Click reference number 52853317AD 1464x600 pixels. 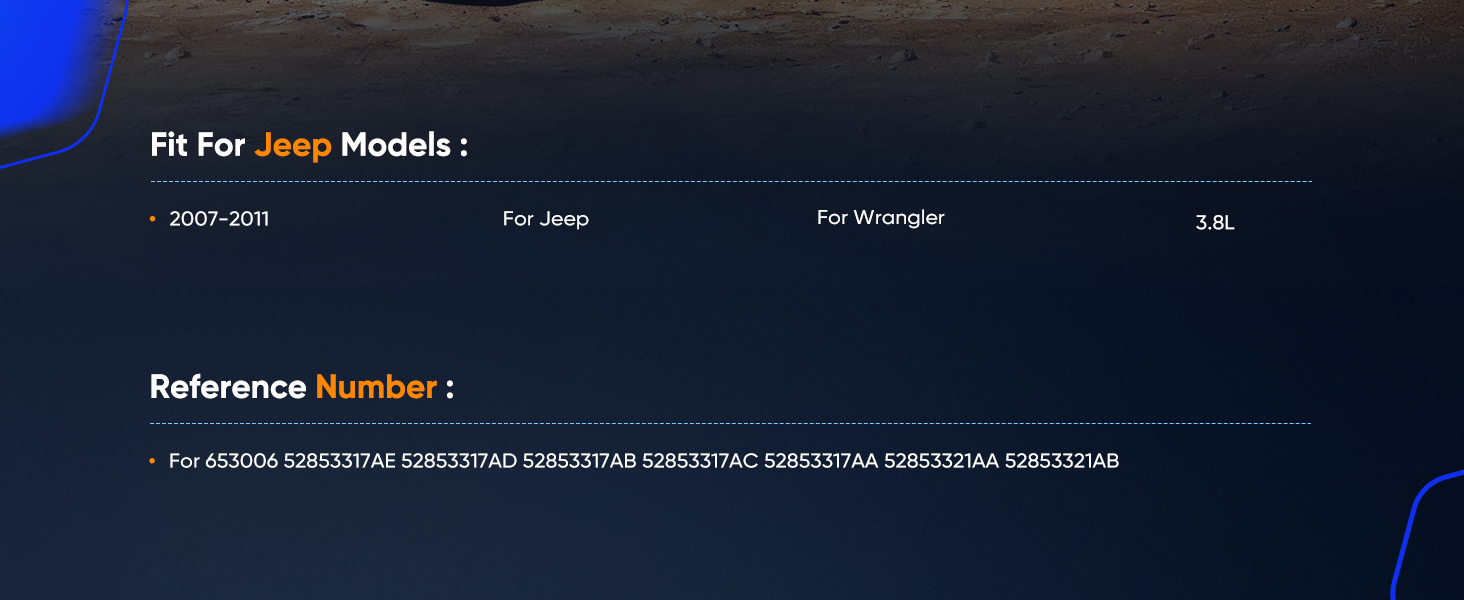[x=459, y=461]
